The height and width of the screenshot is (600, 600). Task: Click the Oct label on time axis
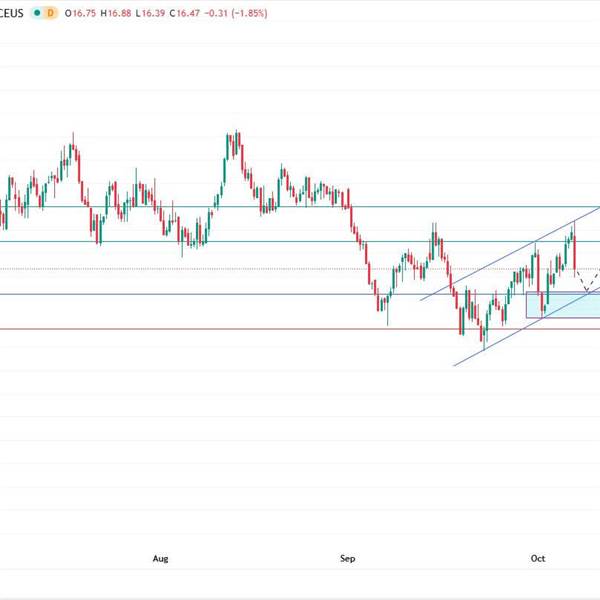[x=538, y=558]
